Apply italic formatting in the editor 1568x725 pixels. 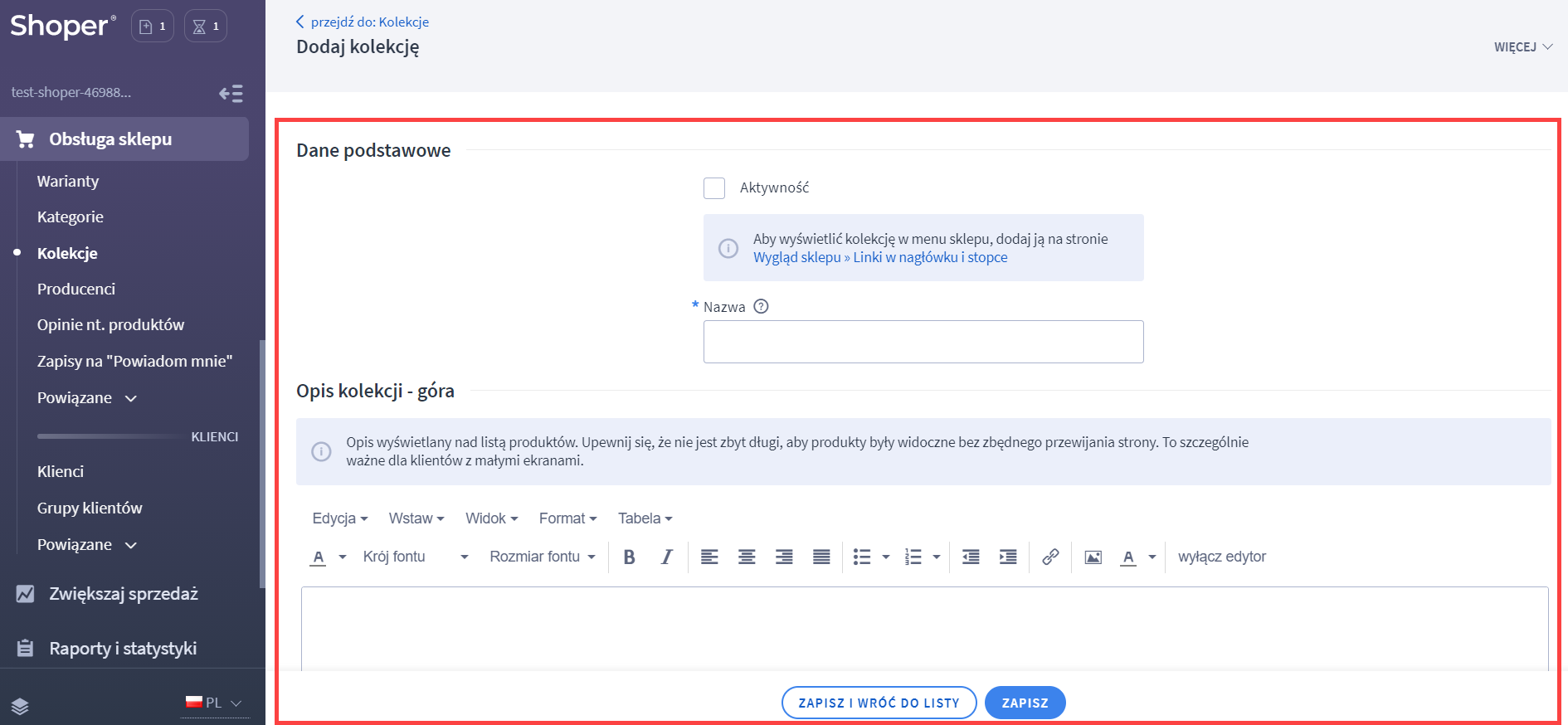666,557
